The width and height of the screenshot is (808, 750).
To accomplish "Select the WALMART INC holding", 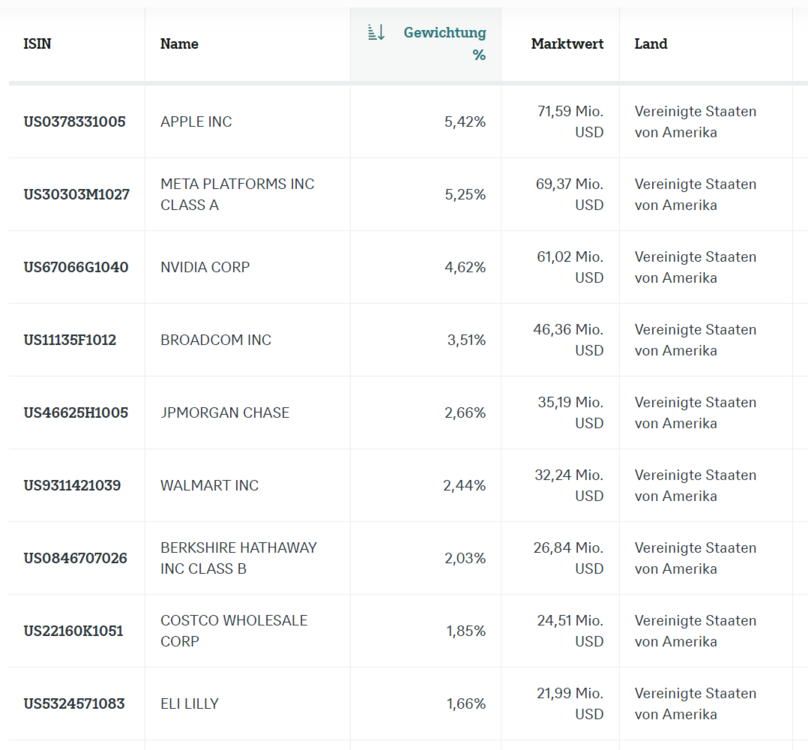I will 209,485.
